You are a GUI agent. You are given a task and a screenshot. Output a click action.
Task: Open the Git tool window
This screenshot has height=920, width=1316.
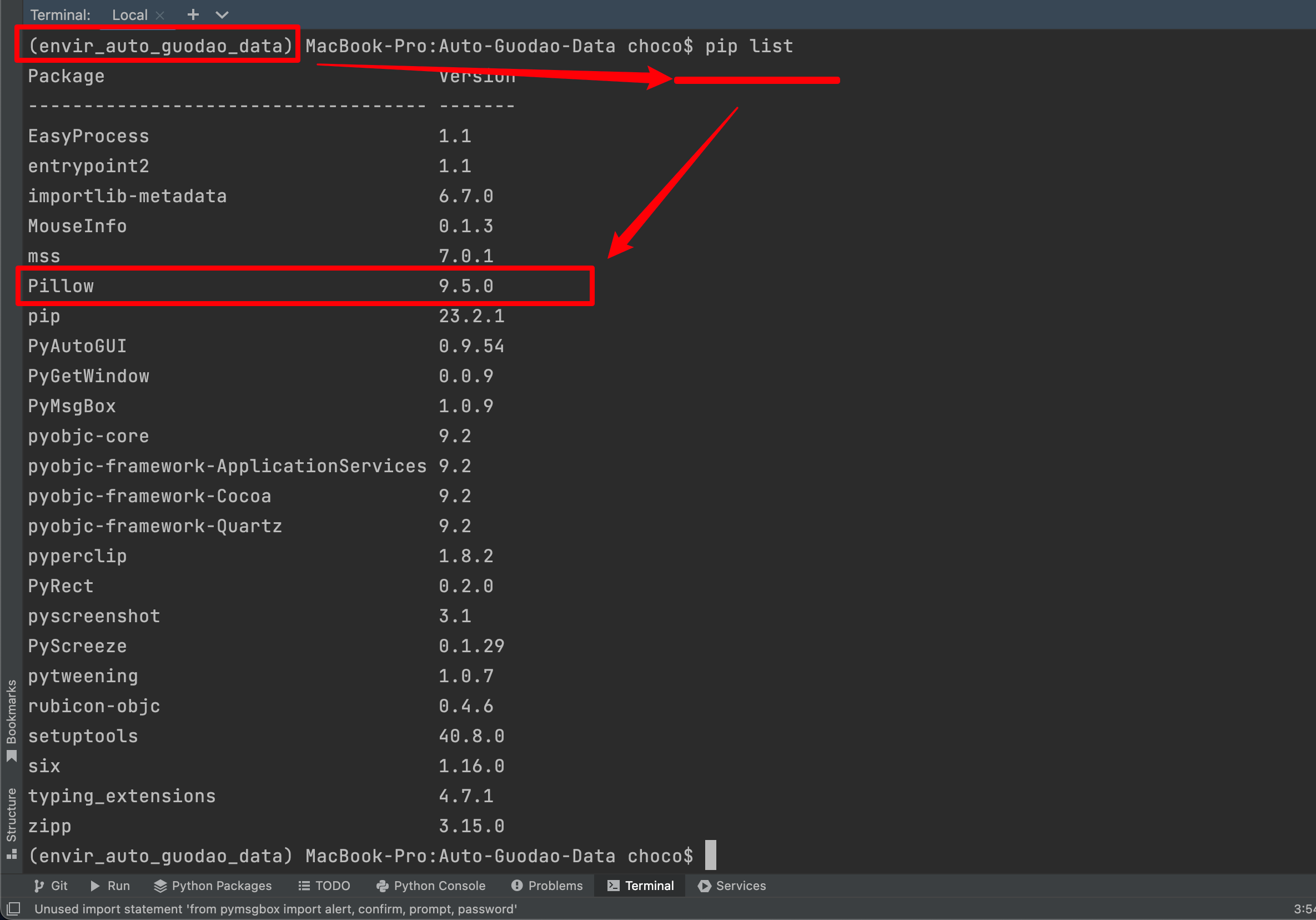(x=51, y=885)
